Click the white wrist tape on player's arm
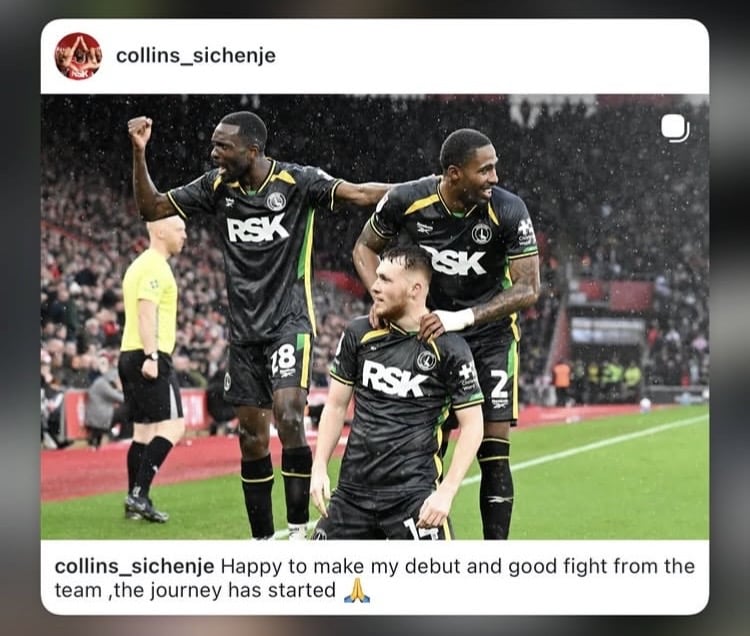Viewport: 750px width, 636px height. pos(455,320)
